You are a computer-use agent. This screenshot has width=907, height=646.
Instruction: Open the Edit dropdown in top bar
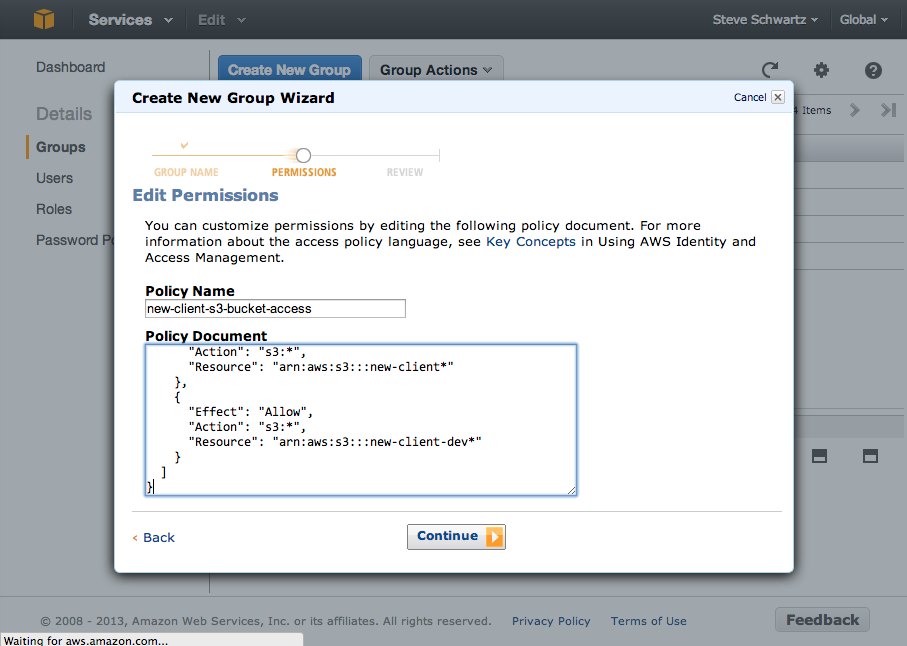[x=222, y=20]
